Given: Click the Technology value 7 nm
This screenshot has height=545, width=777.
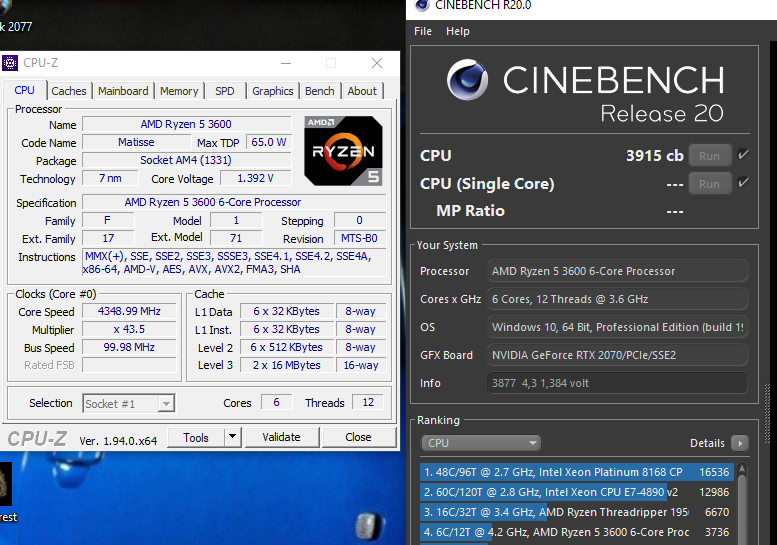Looking at the screenshot, I should click(x=110, y=178).
